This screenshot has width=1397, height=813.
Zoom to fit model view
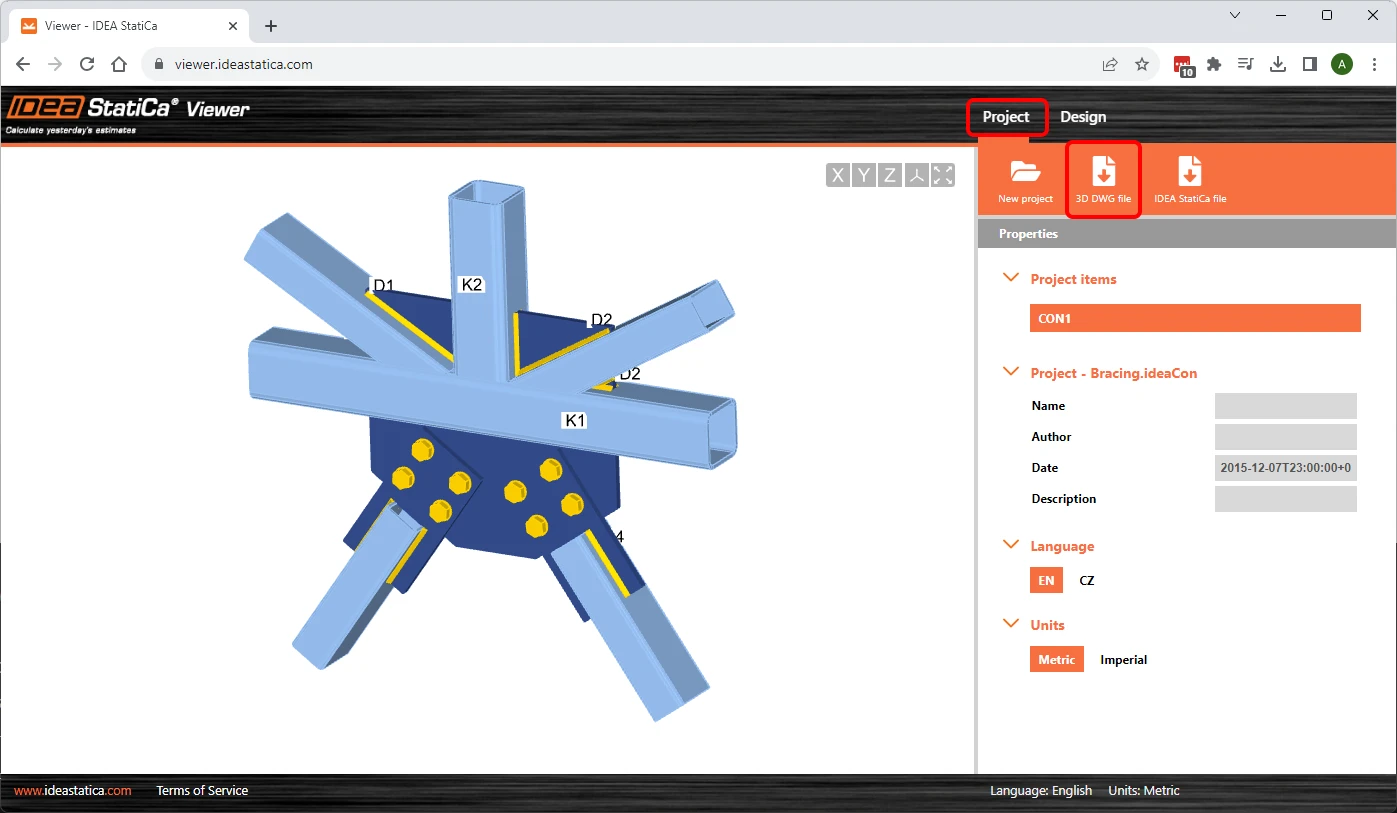943,176
